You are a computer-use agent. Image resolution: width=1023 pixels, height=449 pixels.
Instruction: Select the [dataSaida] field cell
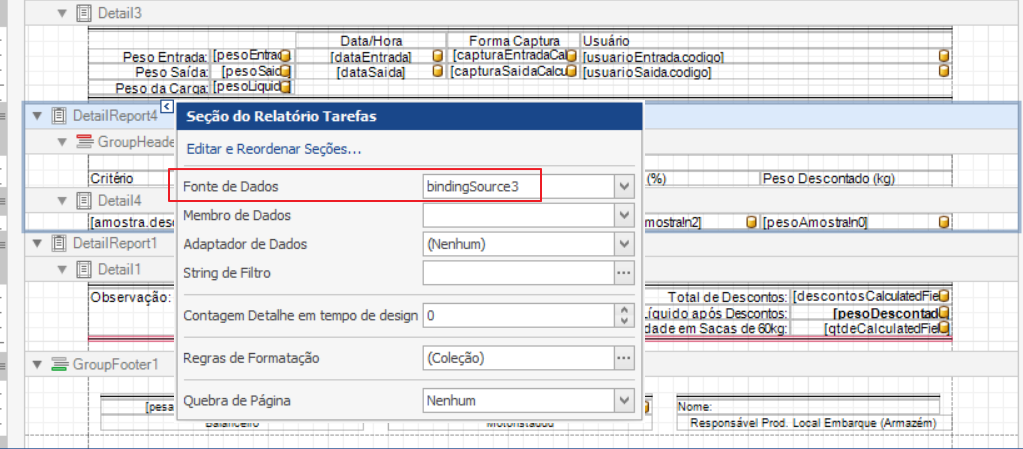pyautogui.click(x=371, y=72)
